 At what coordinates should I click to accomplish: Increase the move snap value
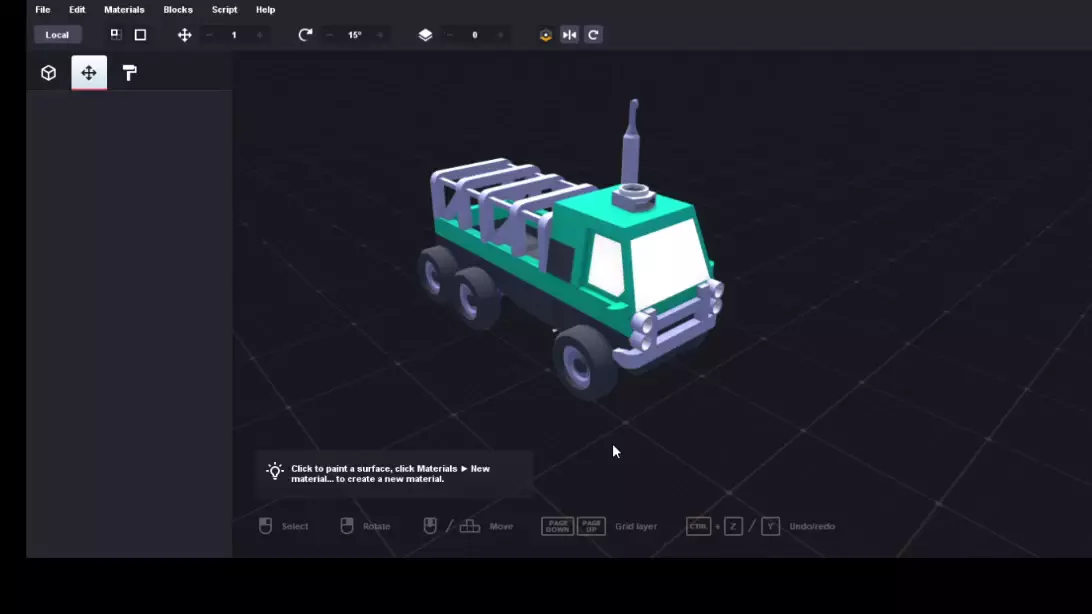260,35
